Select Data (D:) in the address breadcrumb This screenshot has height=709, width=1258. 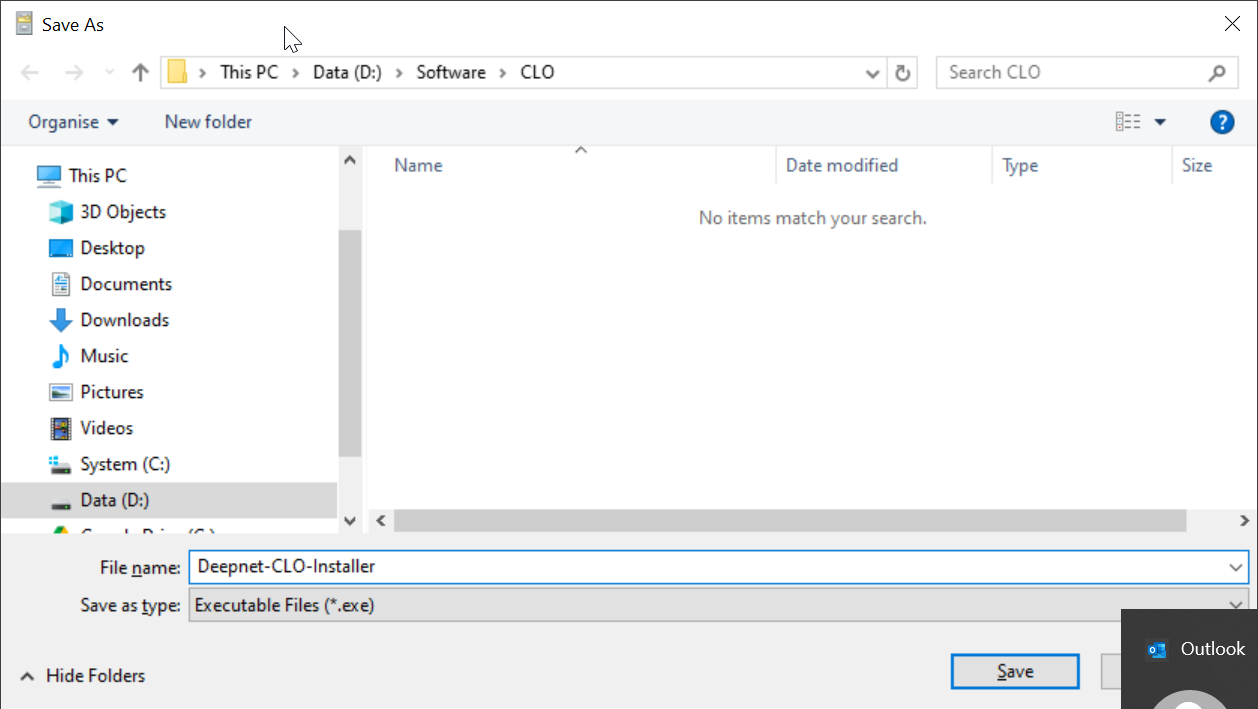point(347,72)
